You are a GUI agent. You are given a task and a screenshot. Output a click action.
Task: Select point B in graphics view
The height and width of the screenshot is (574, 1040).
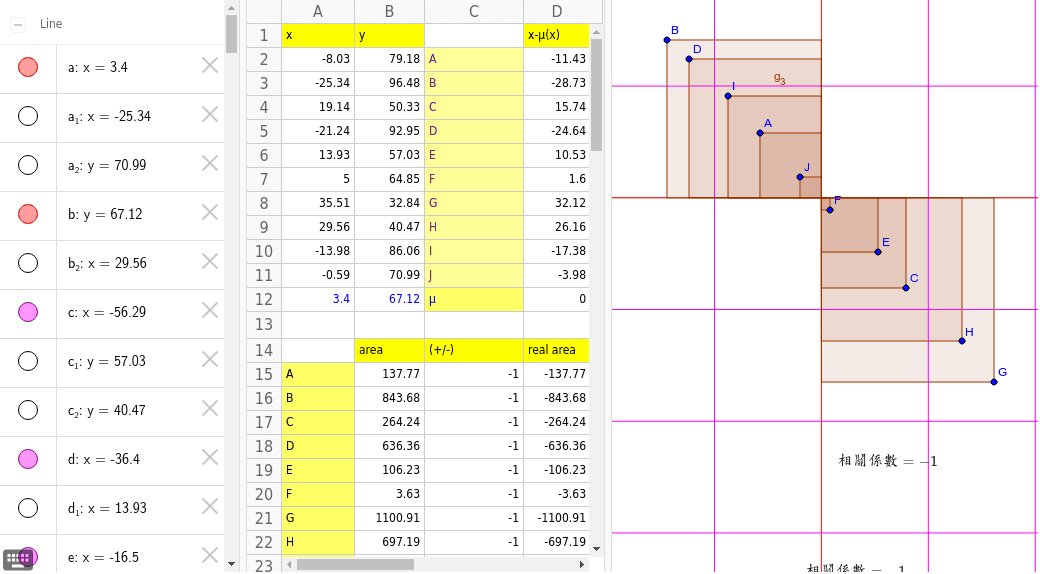(x=667, y=40)
